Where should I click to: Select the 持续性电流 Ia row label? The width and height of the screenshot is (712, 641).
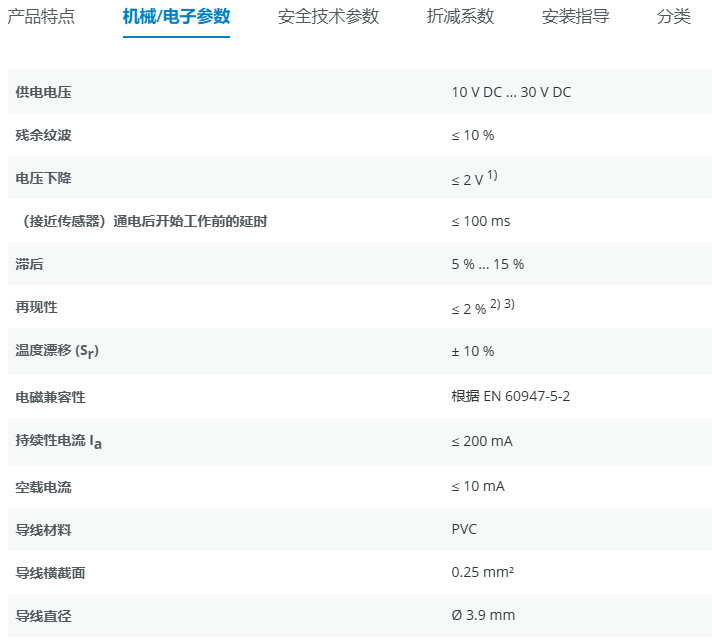click(59, 441)
